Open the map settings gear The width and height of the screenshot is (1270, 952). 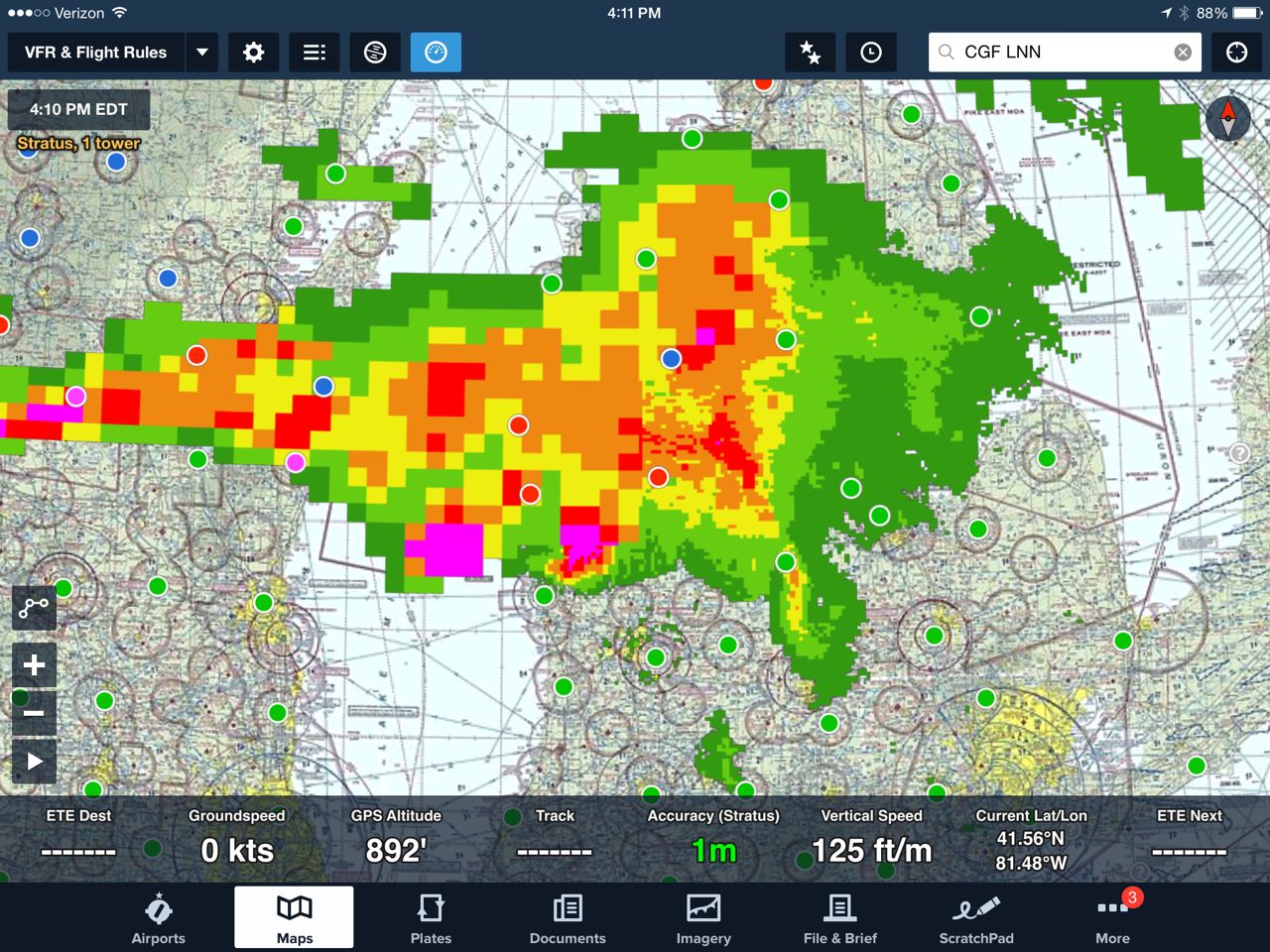coord(253,53)
